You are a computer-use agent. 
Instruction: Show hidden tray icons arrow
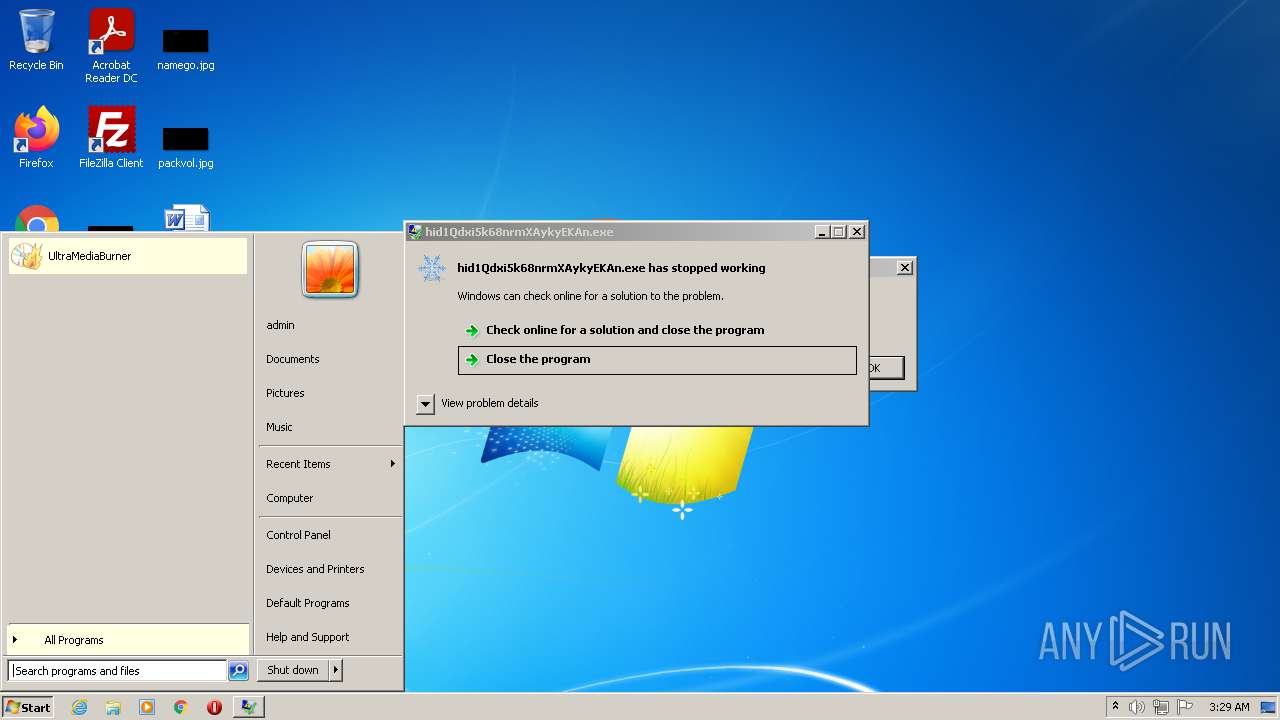coord(1115,707)
